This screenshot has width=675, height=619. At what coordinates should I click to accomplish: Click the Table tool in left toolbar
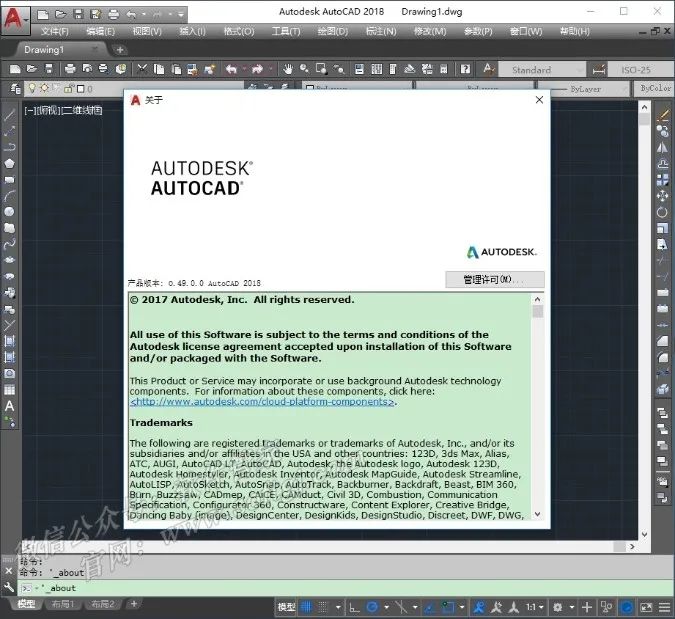pyautogui.click(x=9, y=389)
